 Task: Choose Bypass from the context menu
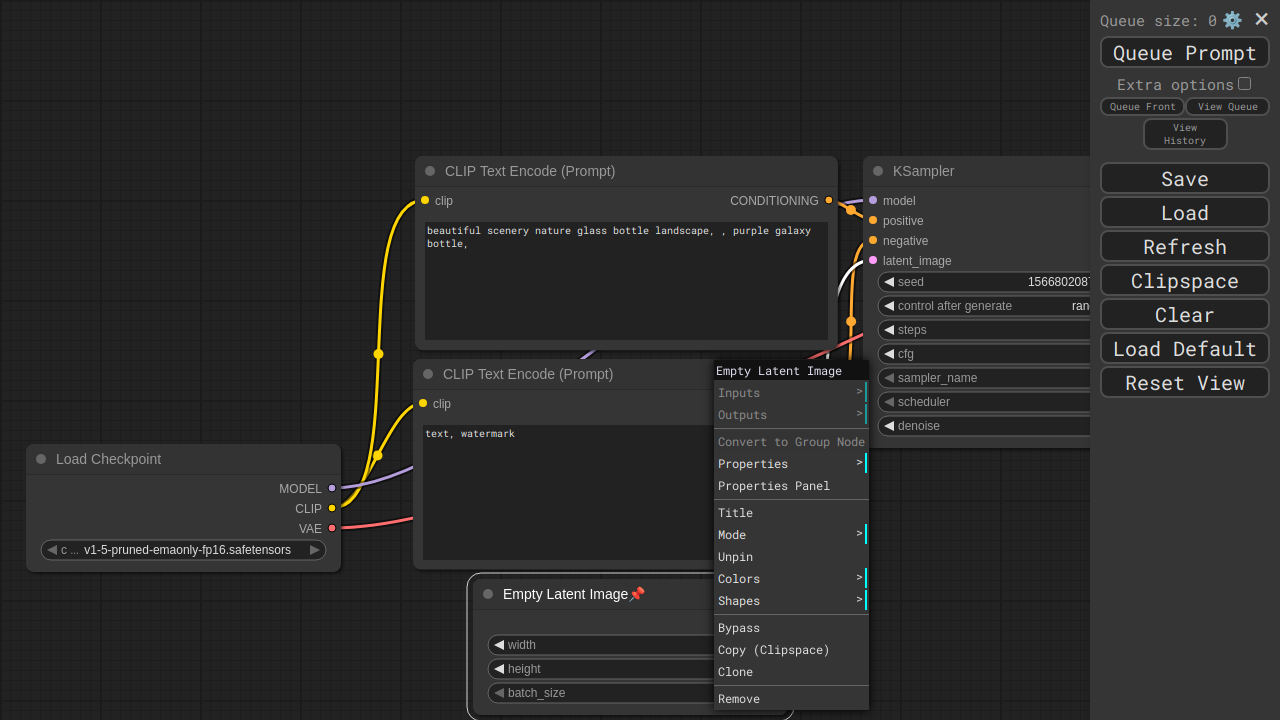tap(739, 628)
